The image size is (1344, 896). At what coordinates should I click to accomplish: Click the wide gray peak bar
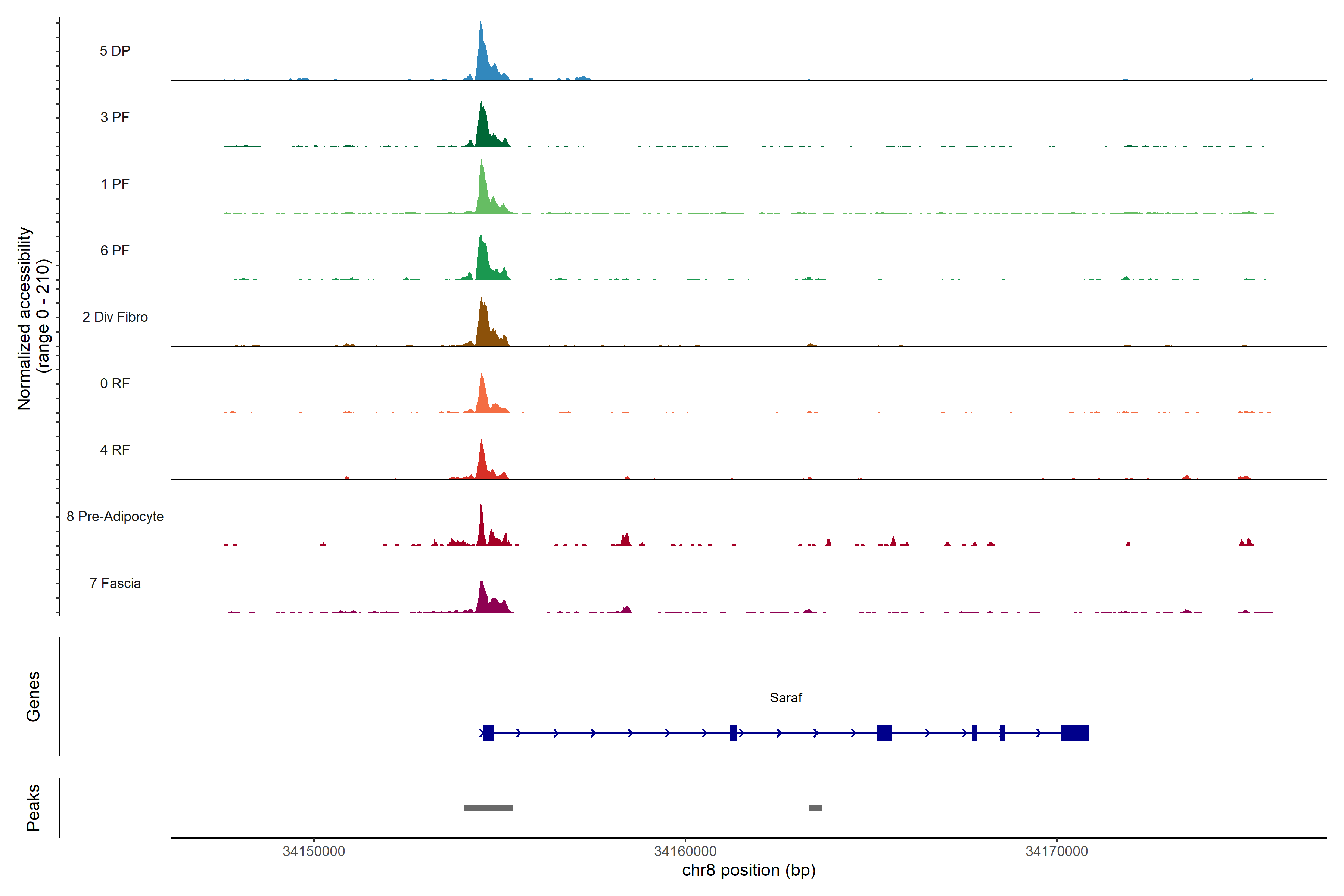coord(488,808)
